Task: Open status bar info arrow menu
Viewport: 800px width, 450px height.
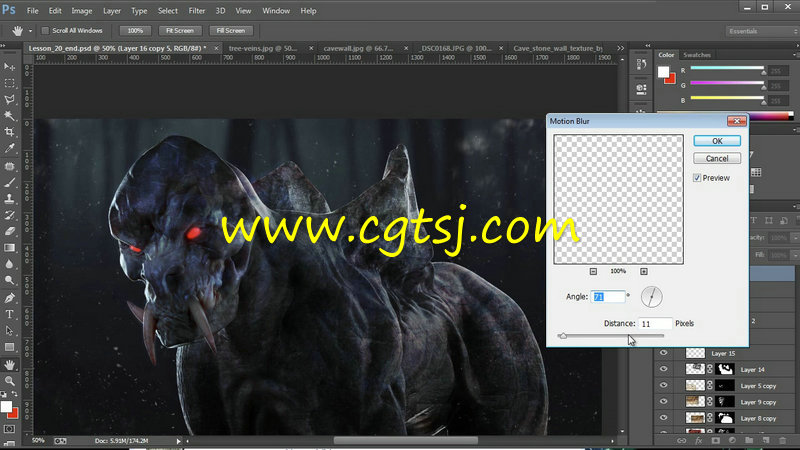Action: pos(179,441)
